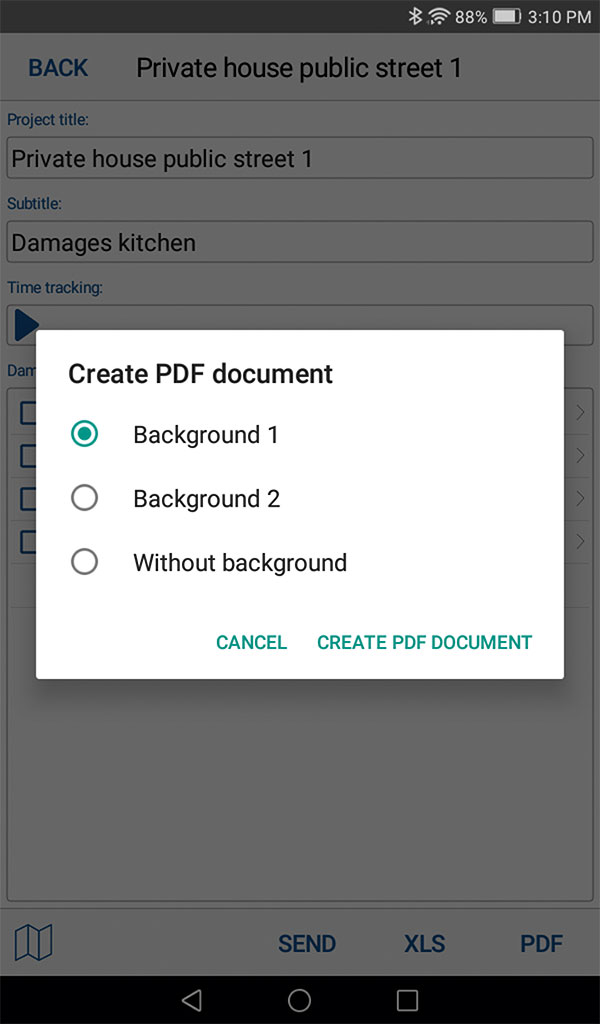This screenshot has height=1024, width=600.
Task: Confirm with Create PDF Document button
Action: [424, 642]
